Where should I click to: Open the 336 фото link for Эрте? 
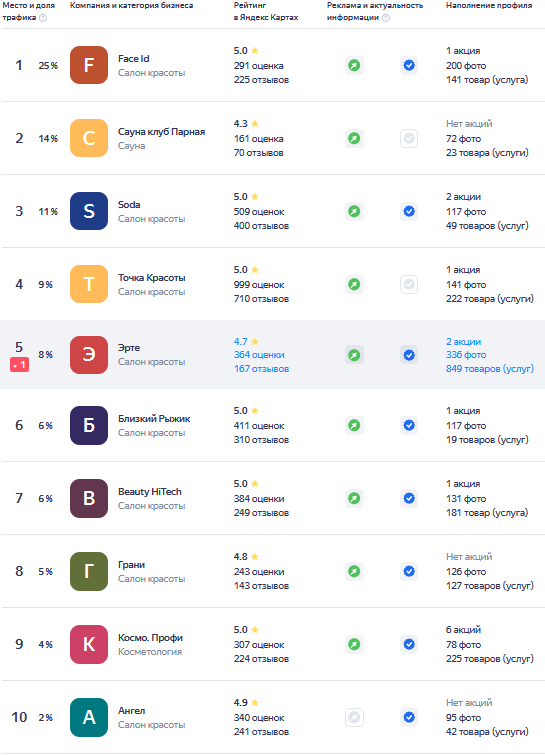[x=466, y=355]
